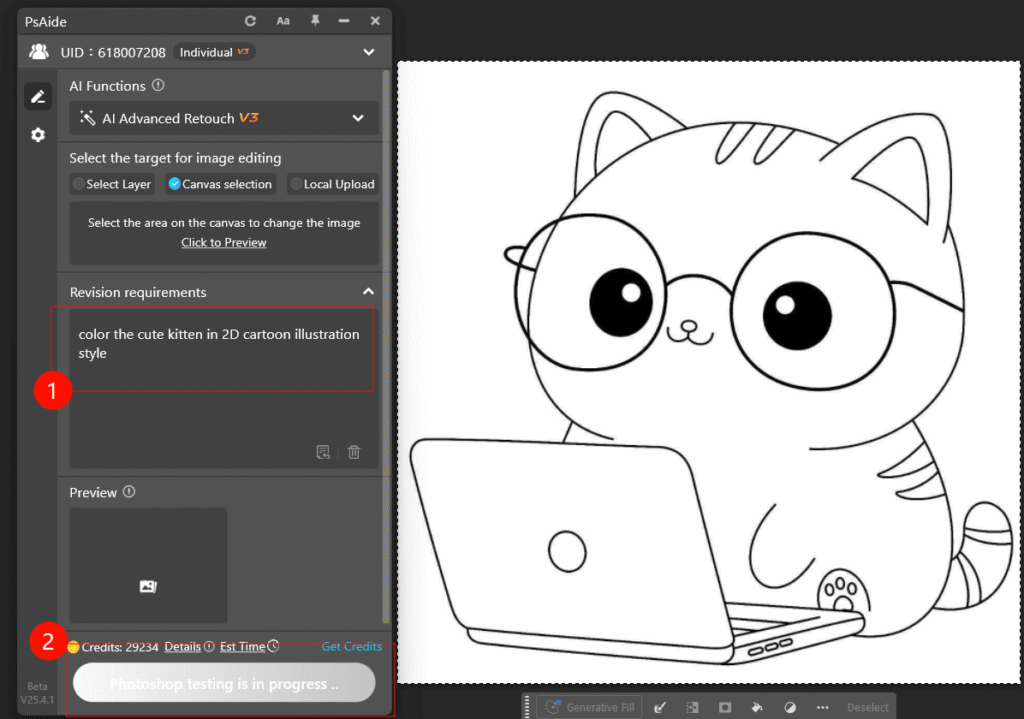This screenshot has width=1024, height=719.
Task: Click the Get Credits link
Action: [352, 646]
